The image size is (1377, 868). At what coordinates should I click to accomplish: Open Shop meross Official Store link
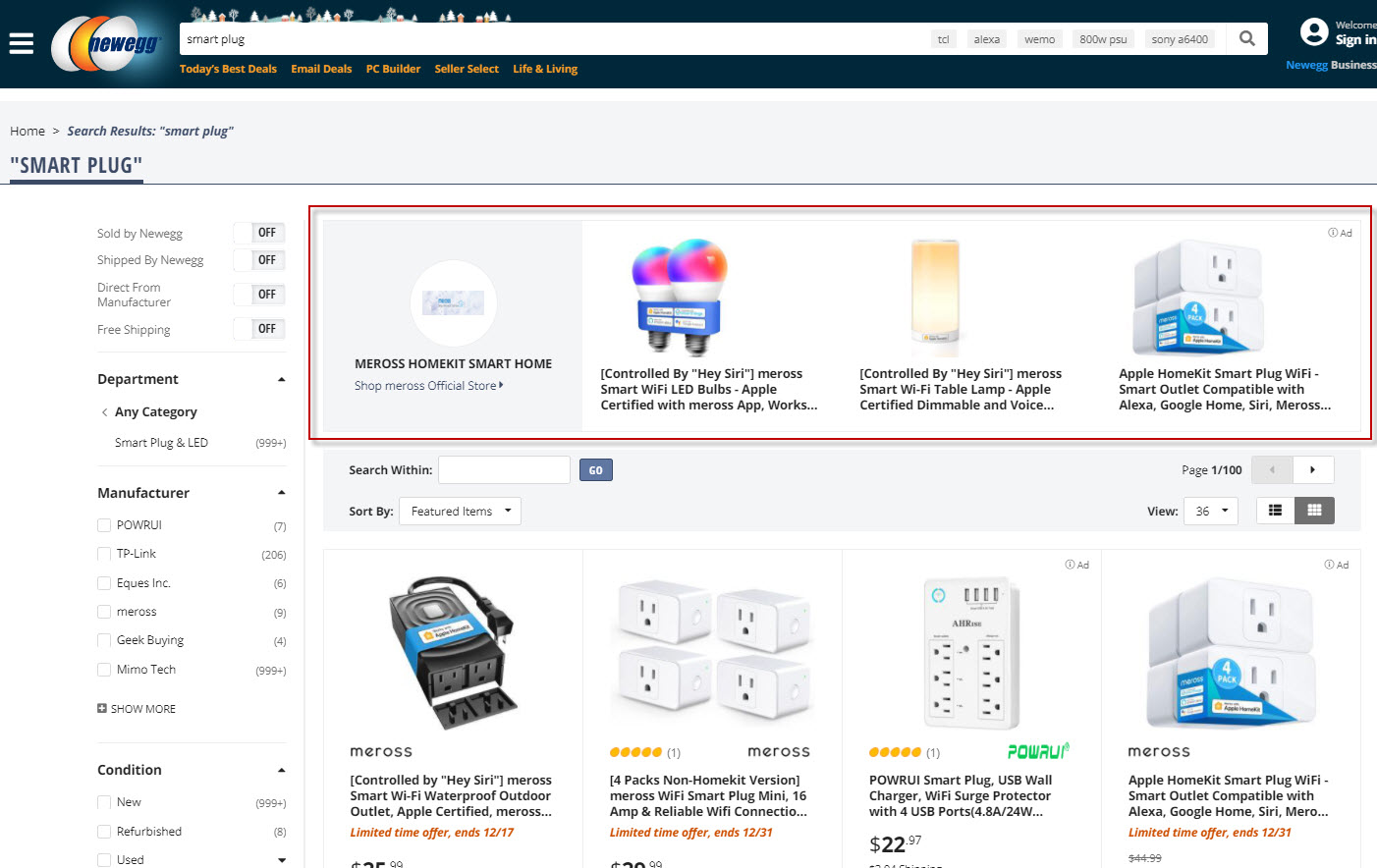[429, 386]
